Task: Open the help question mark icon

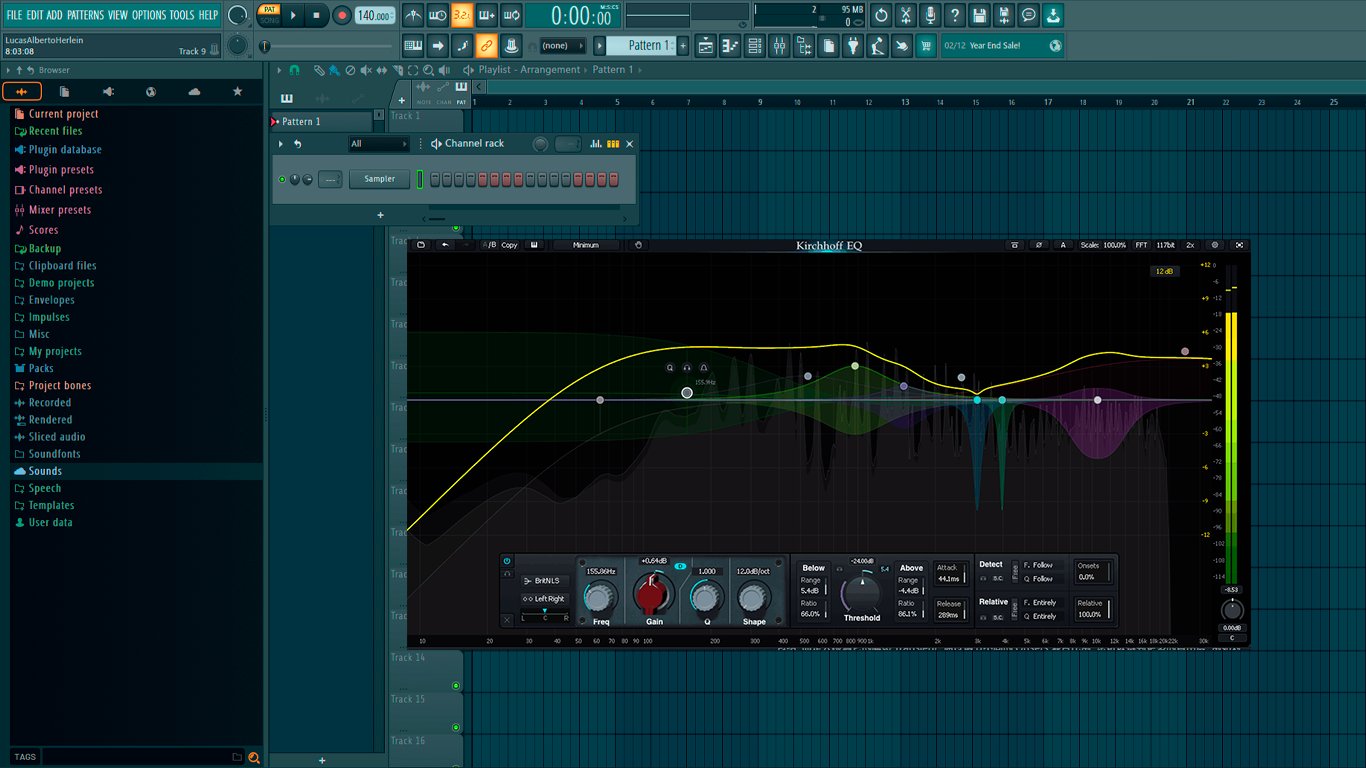Action: coord(955,15)
